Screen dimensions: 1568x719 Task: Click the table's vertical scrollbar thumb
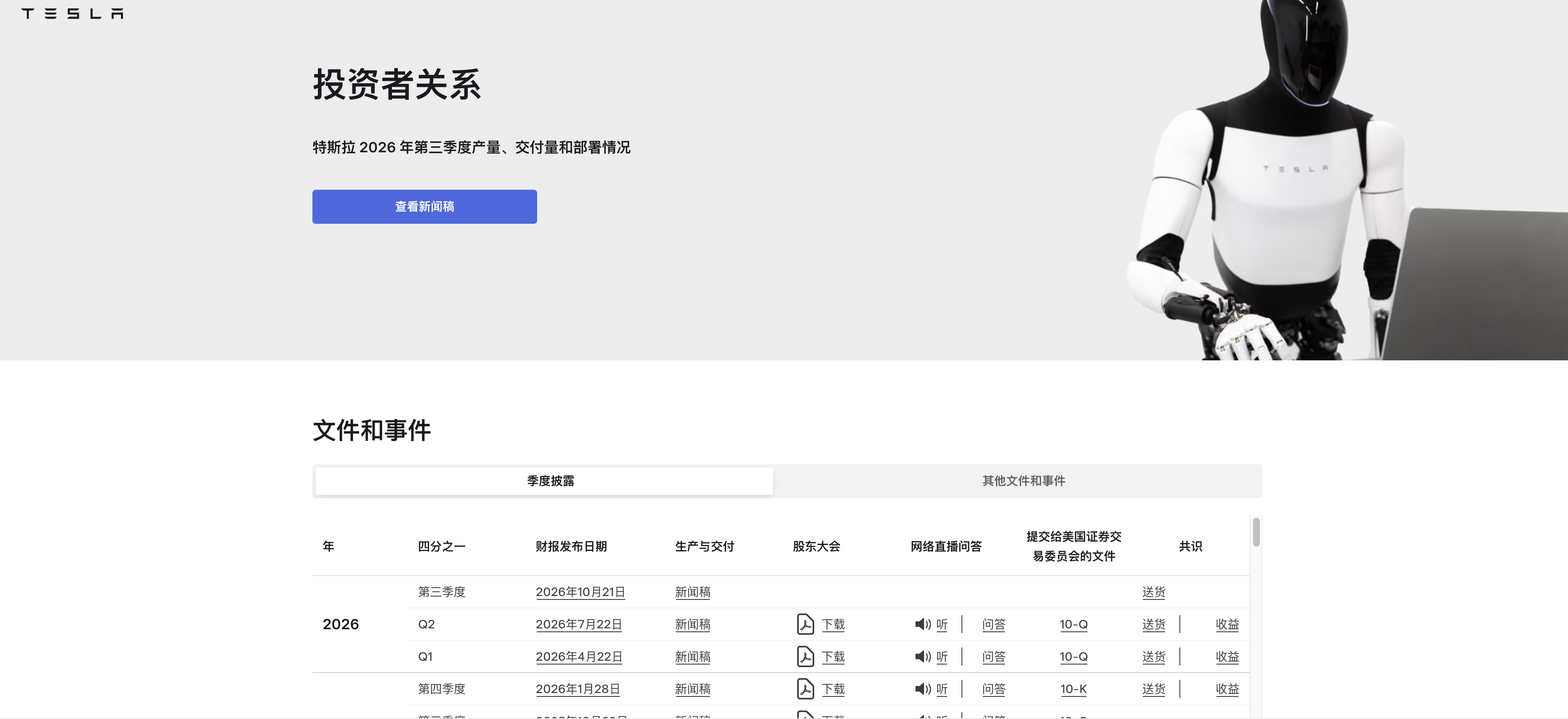coord(1256,532)
